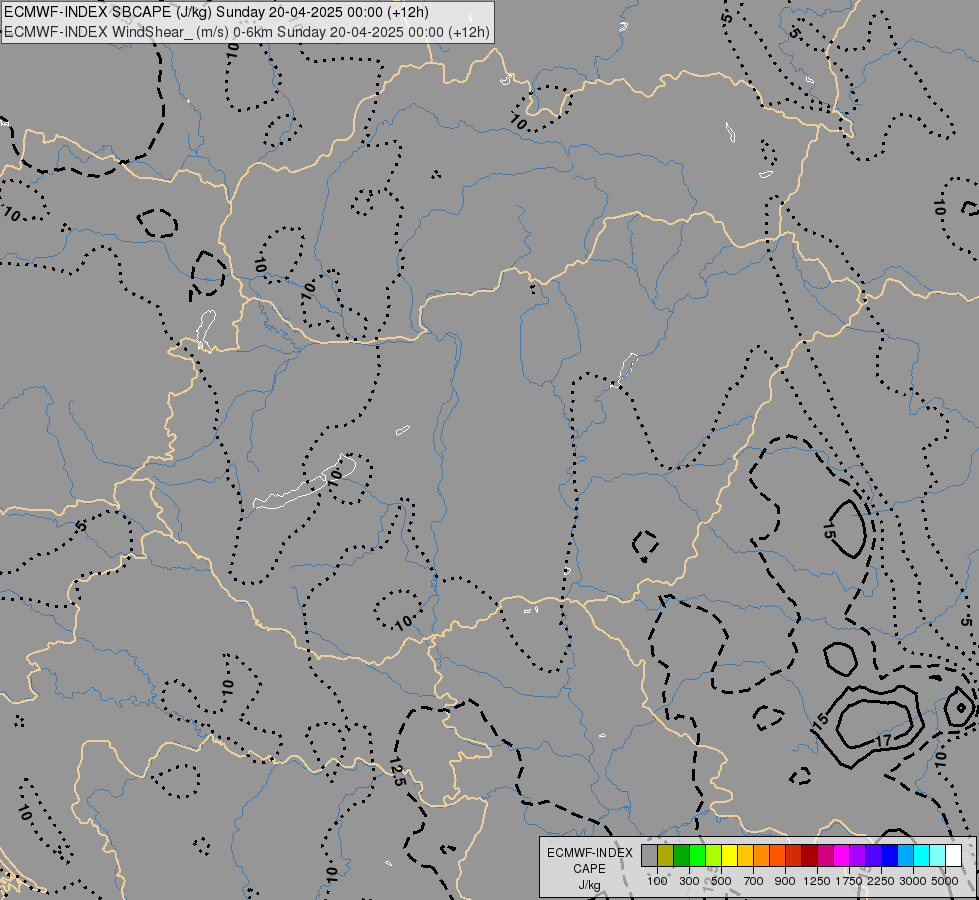Click the WindShear 0-6km title line

click(247, 32)
